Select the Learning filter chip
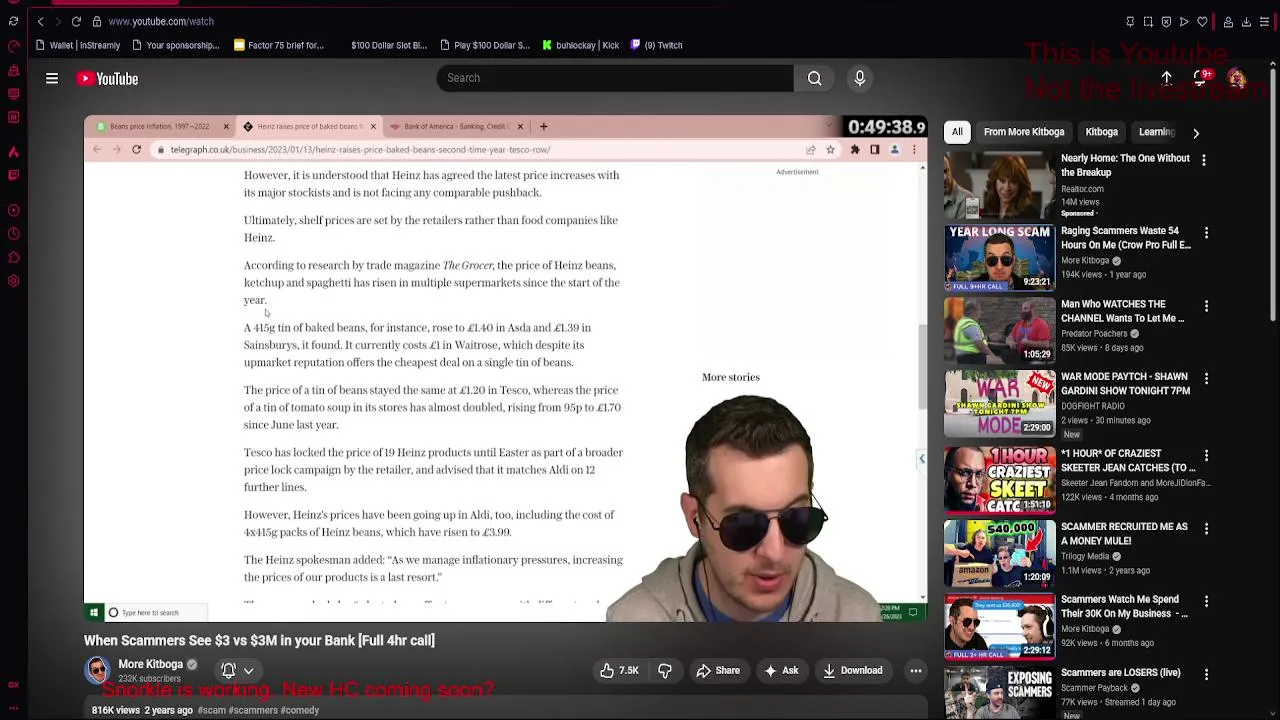1280x720 pixels. (1156, 132)
